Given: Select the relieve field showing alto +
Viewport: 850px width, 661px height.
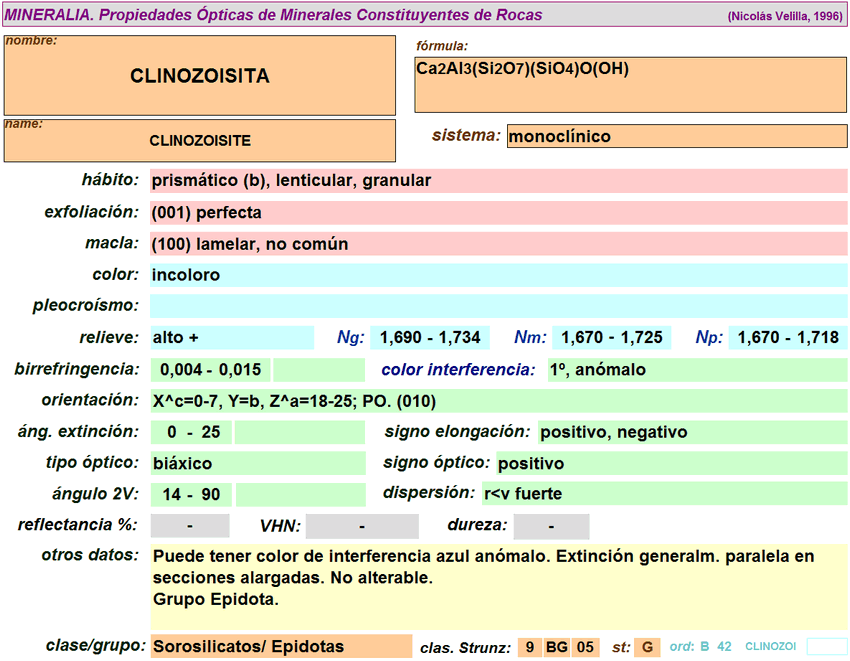Looking at the screenshot, I should pyautogui.click(x=231, y=338).
